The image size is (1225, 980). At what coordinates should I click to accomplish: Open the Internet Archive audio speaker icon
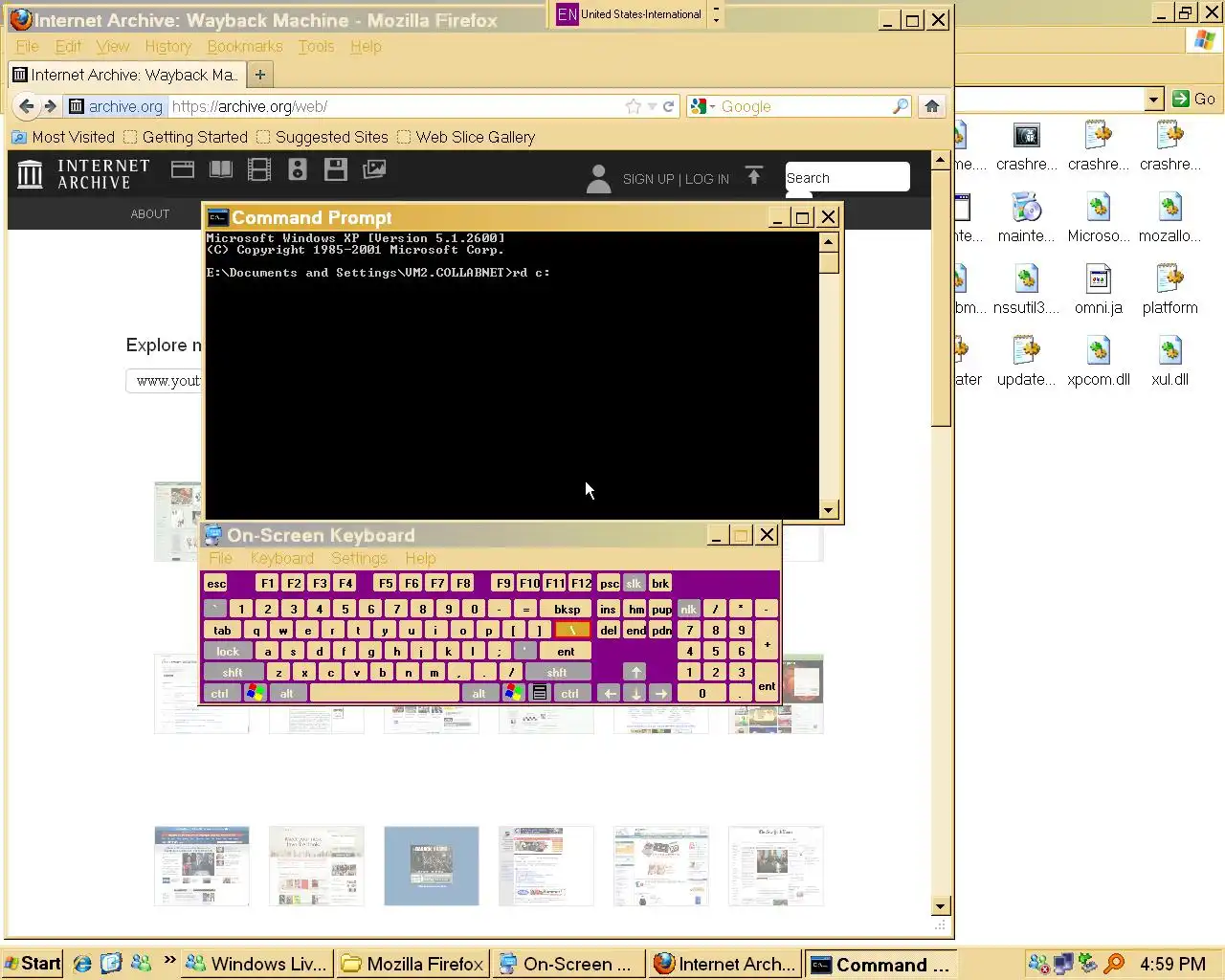click(x=298, y=169)
